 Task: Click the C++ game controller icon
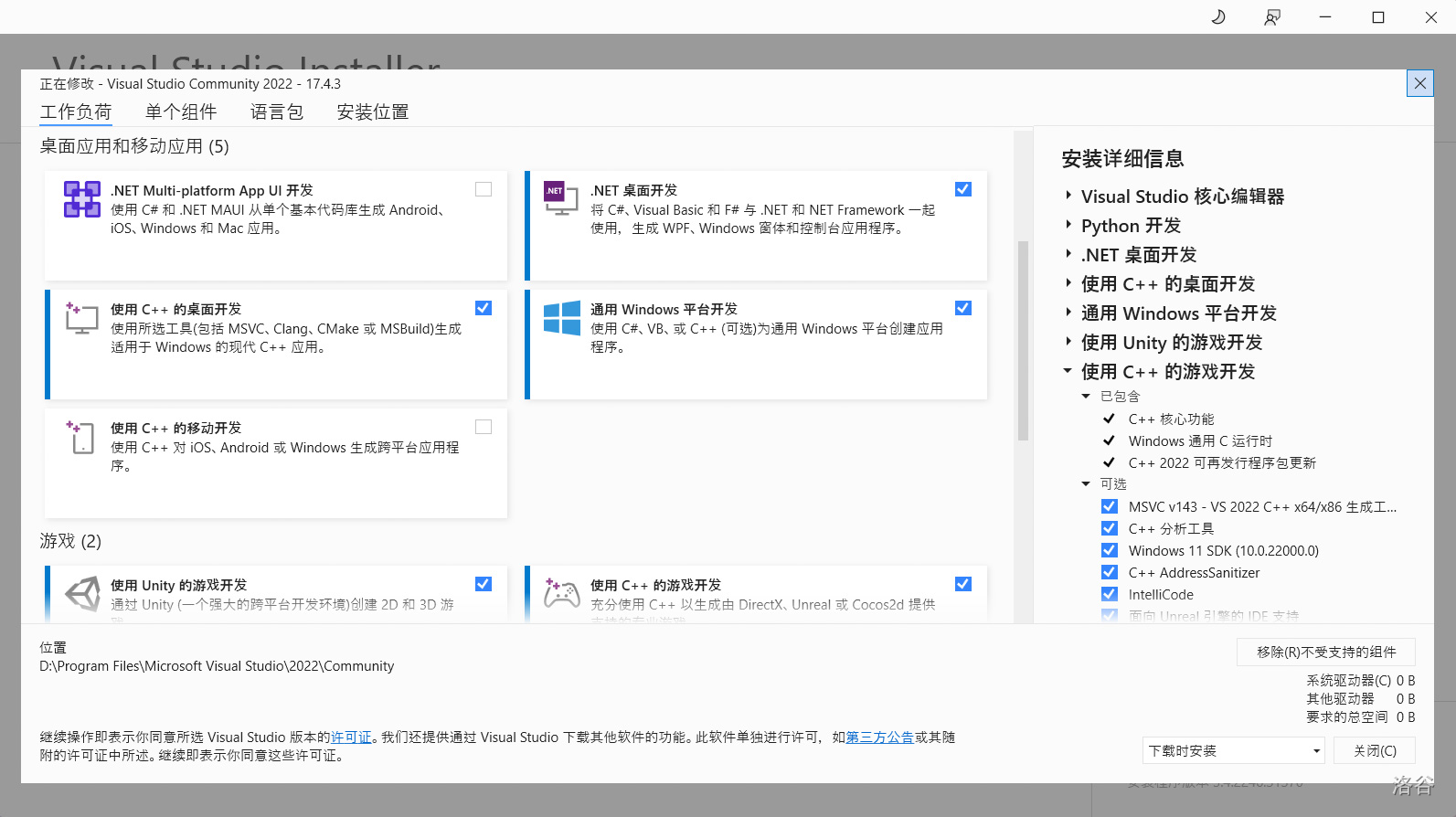(x=561, y=594)
